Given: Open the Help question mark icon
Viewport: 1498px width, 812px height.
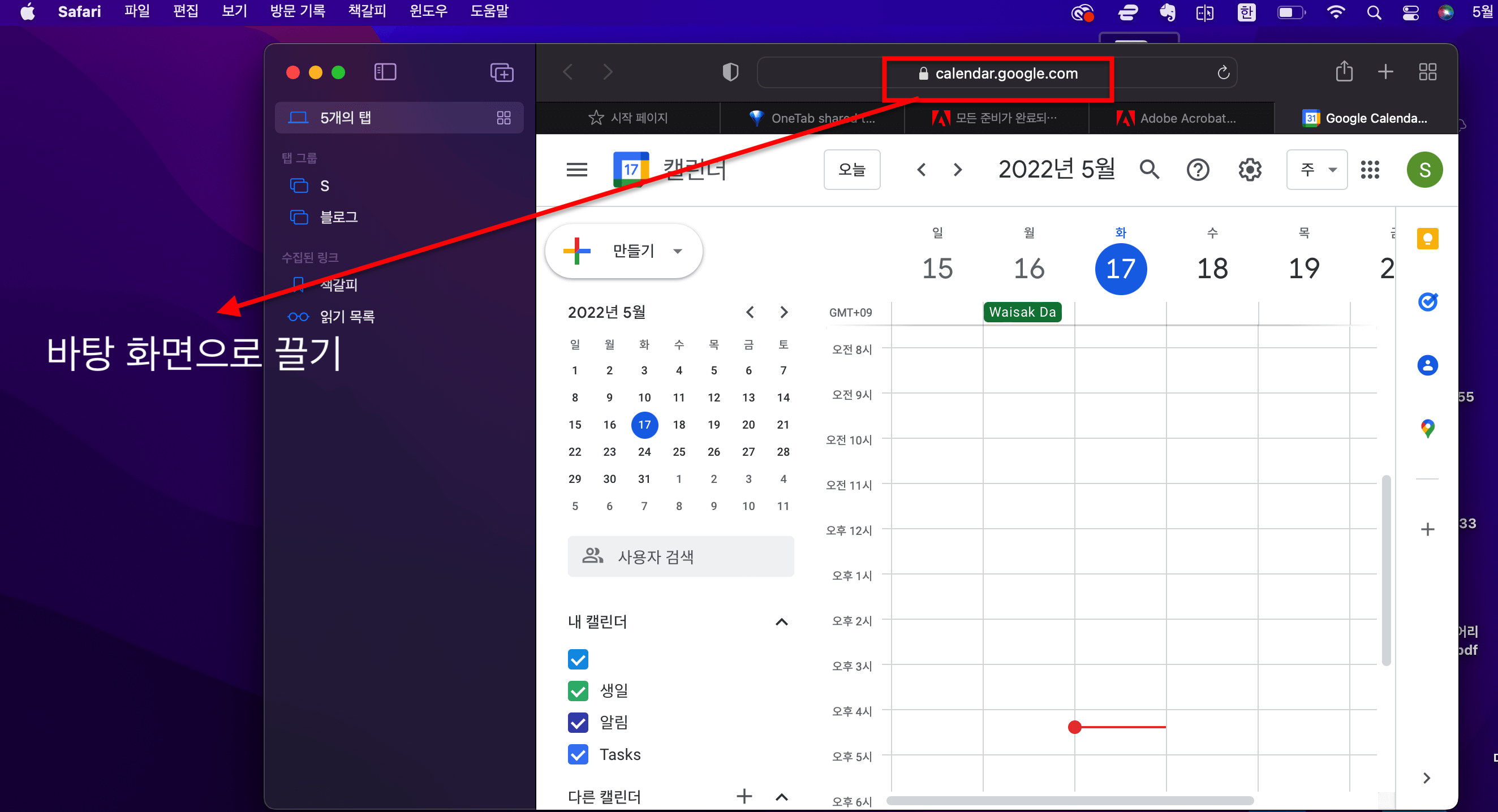Looking at the screenshot, I should tap(1198, 169).
